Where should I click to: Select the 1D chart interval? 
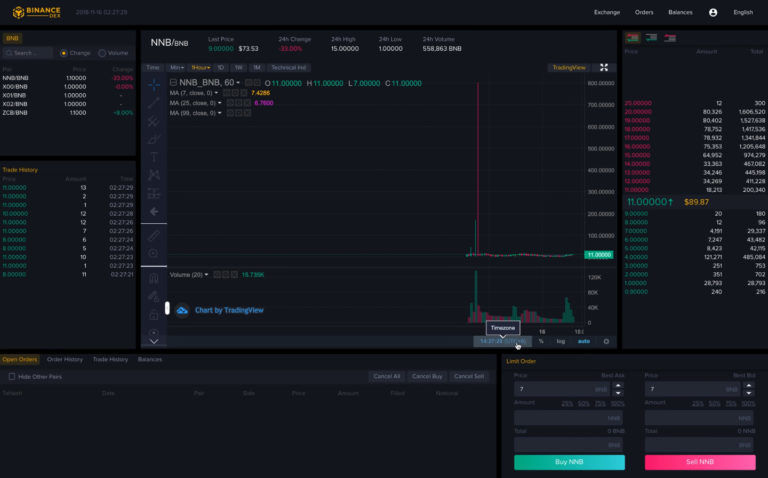(x=220, y=68)
